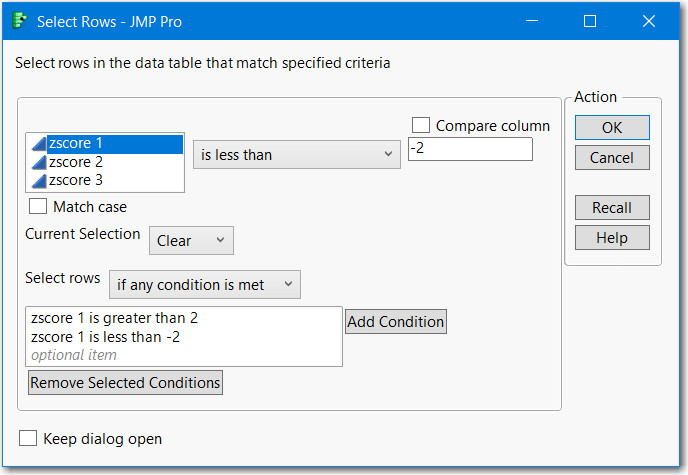Click the JMP Pro title bar icon
Viewport: 688px width, 475px height.
(19, 20)
